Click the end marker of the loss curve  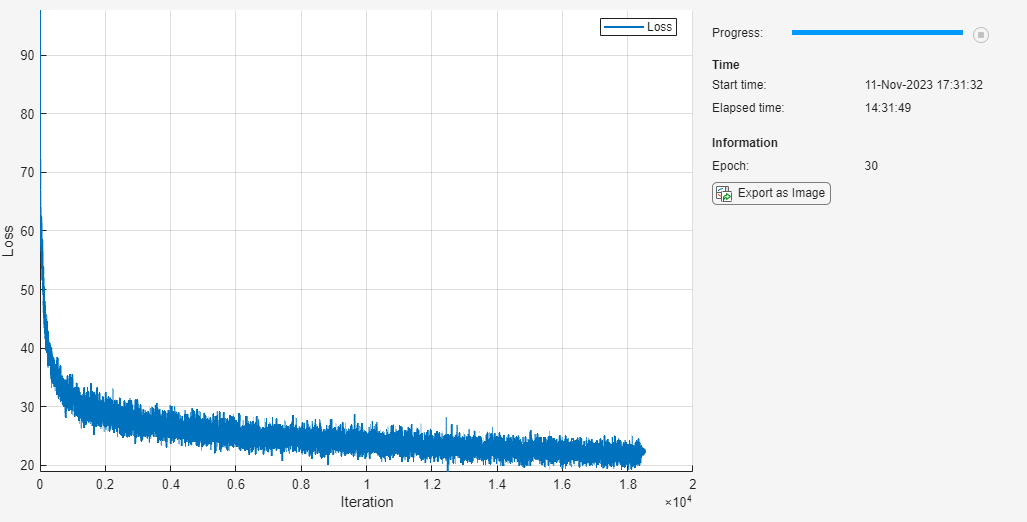[643, 451]
